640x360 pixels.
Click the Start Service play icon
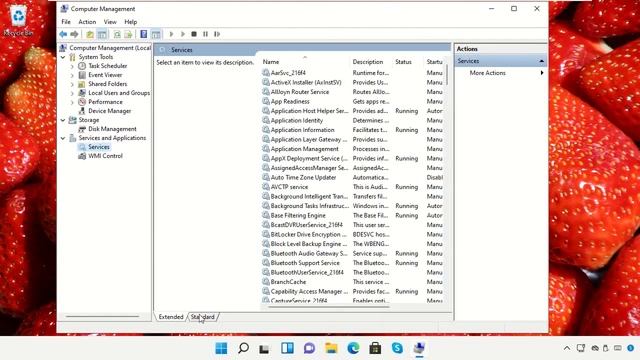[171, 34]
